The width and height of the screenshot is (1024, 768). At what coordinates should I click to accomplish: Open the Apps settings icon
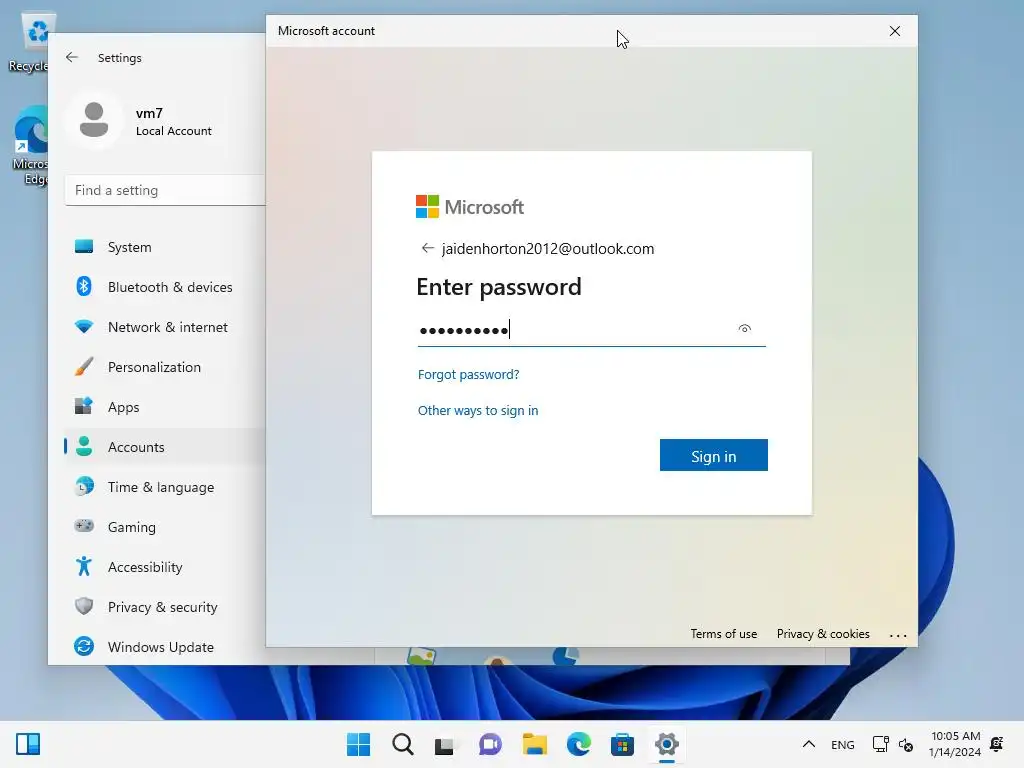(x=84, y=406)
